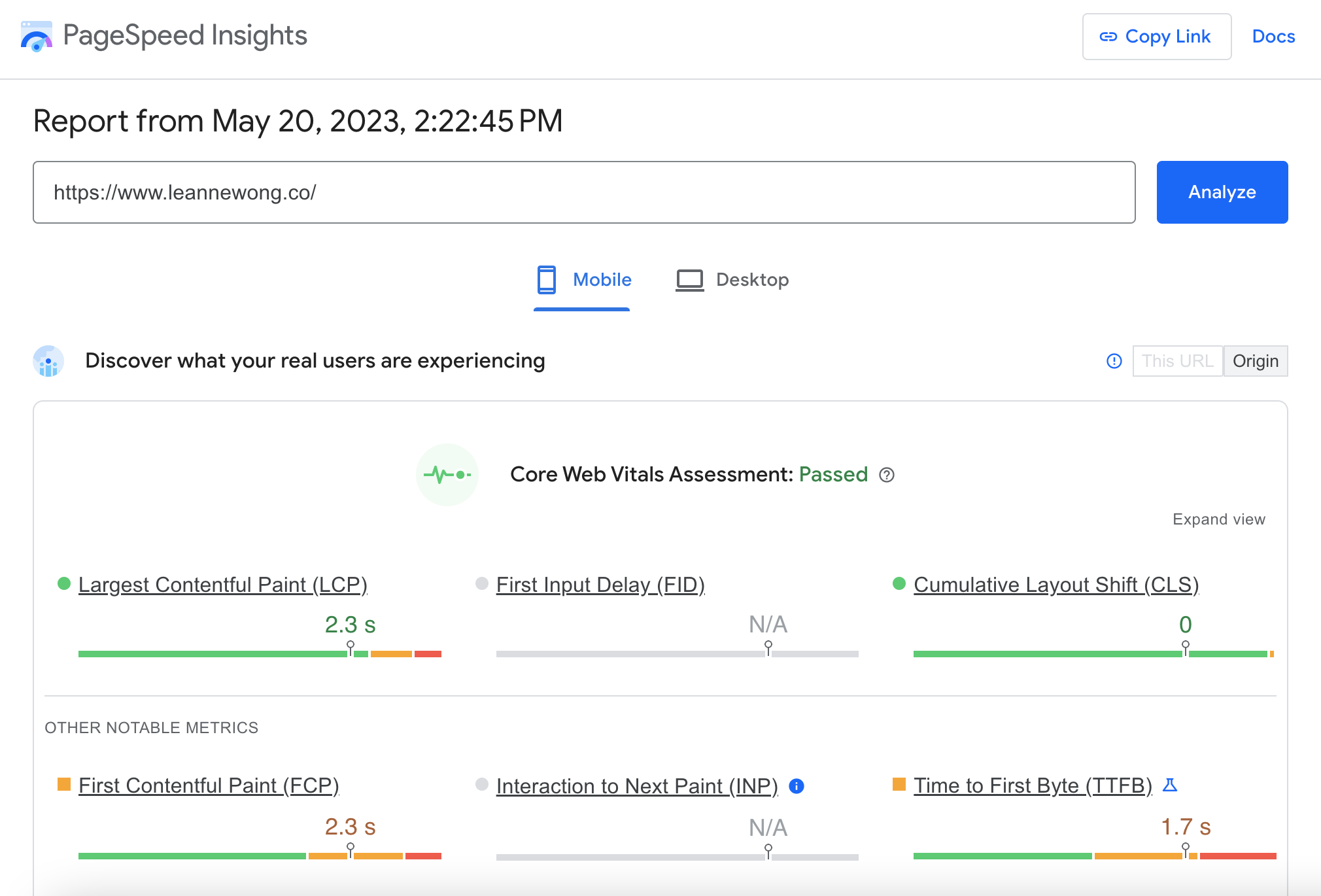Click the FID N/A value
Screen dimensions: 1321x896
[768, 625]
